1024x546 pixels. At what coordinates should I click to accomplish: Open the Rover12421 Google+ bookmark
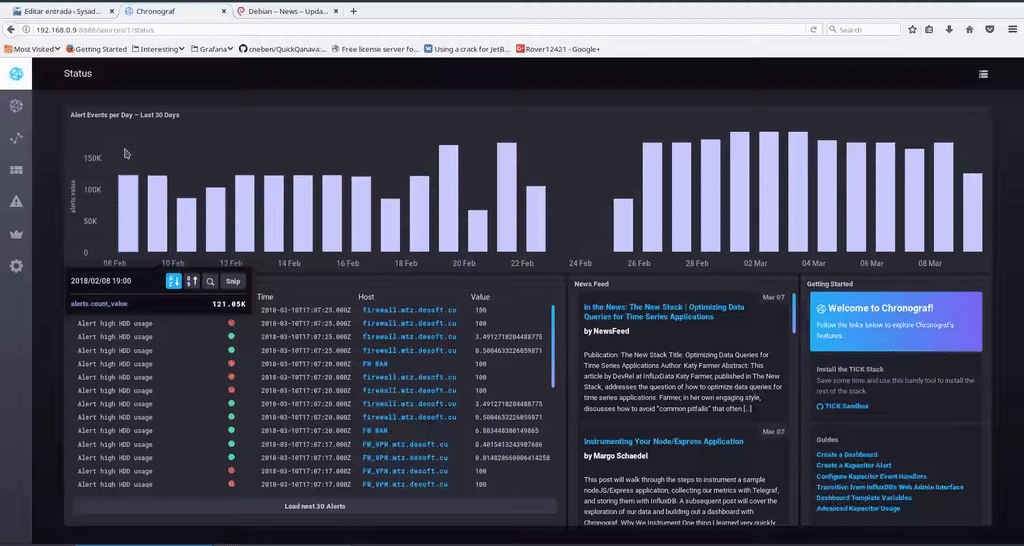coord(558,49)
